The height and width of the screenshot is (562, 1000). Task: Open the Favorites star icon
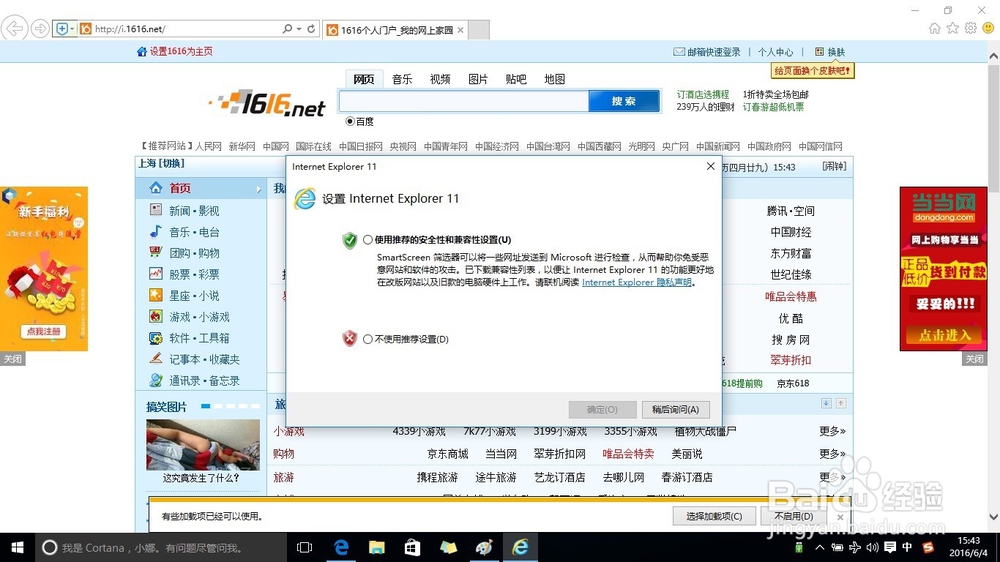[952, 28]
